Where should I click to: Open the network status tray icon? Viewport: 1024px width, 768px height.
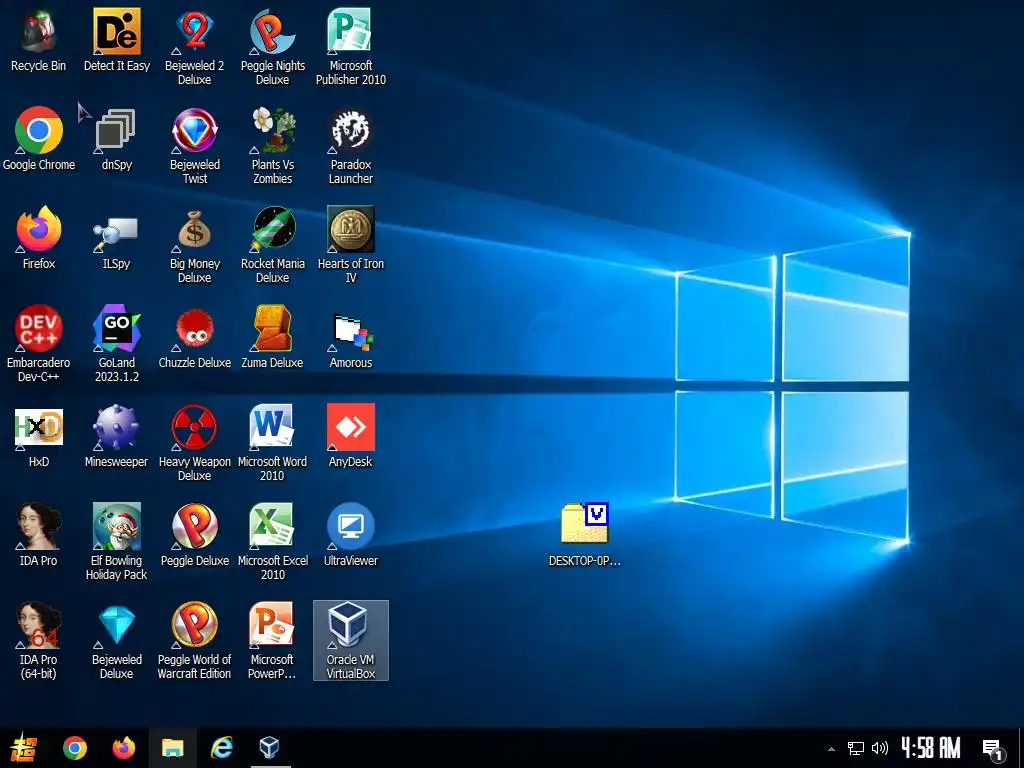(x=856, y=748)
